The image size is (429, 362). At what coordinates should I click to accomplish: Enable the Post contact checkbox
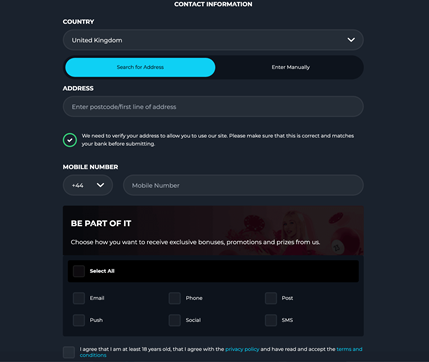pyautogui.click(x=271, y=298)
